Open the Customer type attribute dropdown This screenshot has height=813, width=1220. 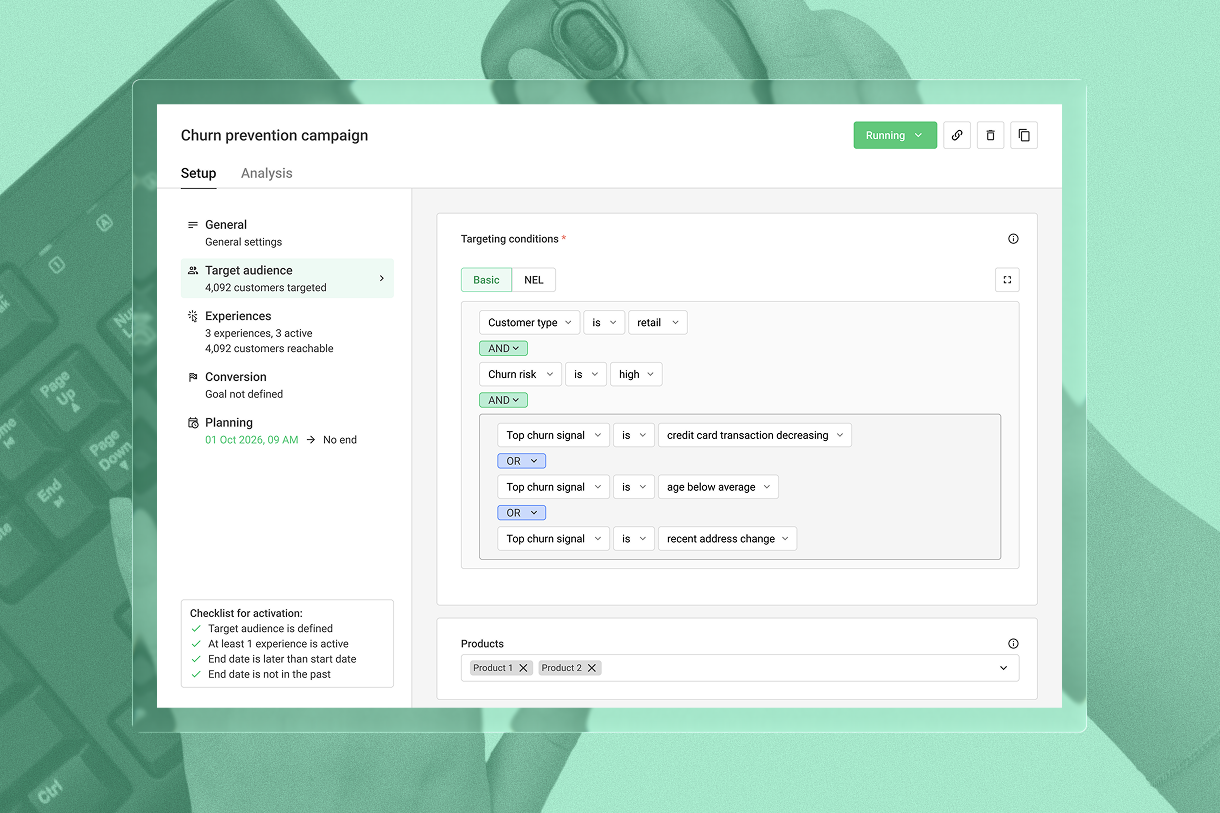coord(529,322)
